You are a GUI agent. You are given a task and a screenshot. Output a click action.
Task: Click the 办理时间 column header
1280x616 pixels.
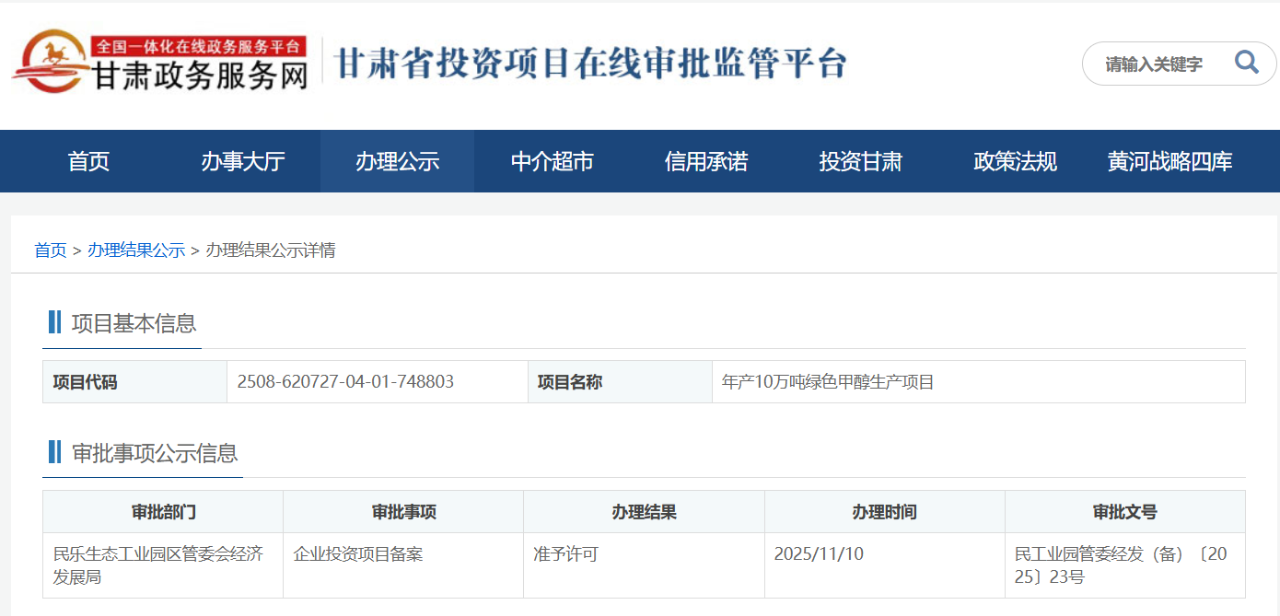884,512
